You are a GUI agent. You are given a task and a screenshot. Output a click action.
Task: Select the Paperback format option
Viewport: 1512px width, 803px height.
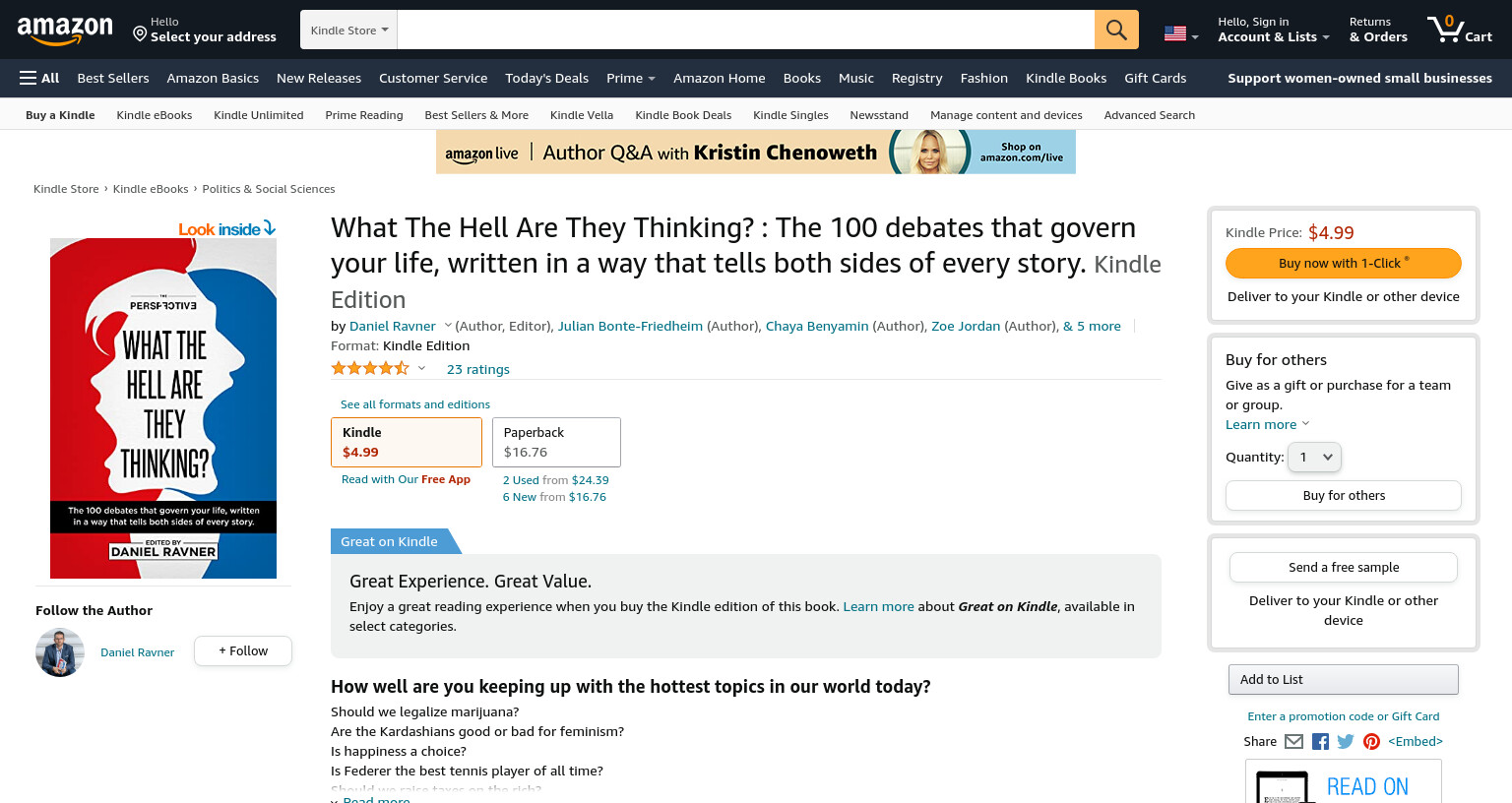click(556, 442)
